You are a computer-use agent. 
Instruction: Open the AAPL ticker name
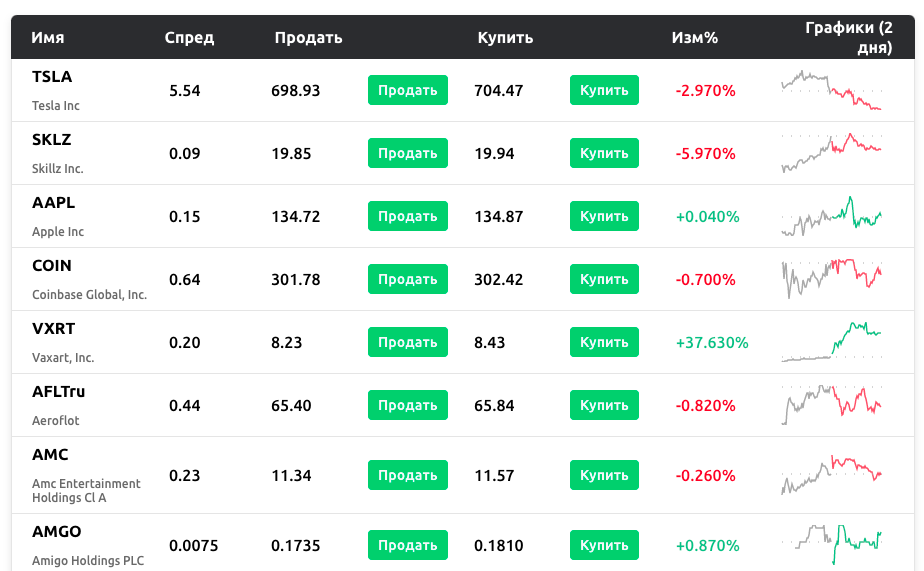pos(53,202)
